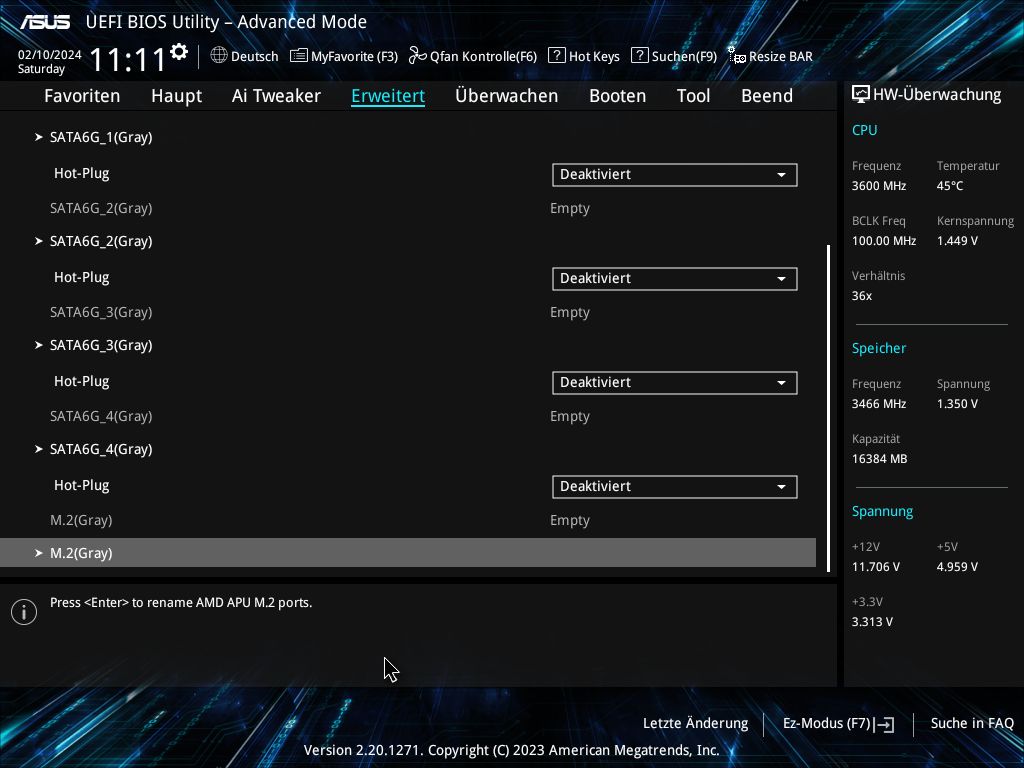Switch to the Überwachen tab

[x=507, y=96]
